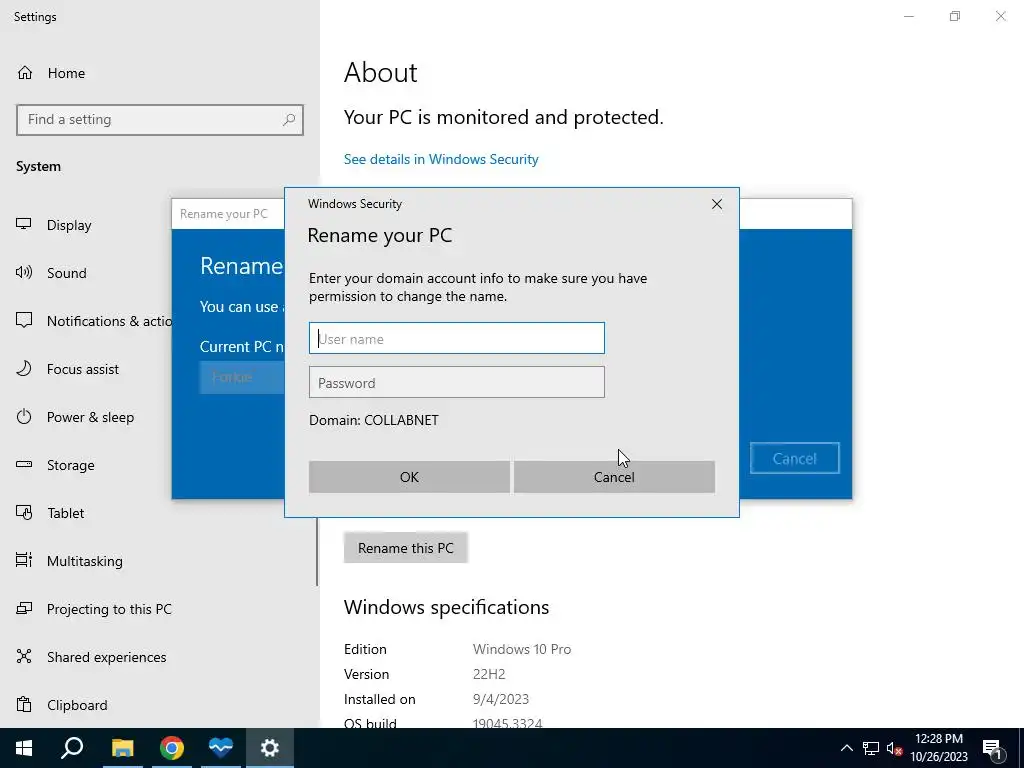This screenshot has width=1024, height=768.
Task: Click the Power & sleep power icon
Action: [x=24, y=417]
